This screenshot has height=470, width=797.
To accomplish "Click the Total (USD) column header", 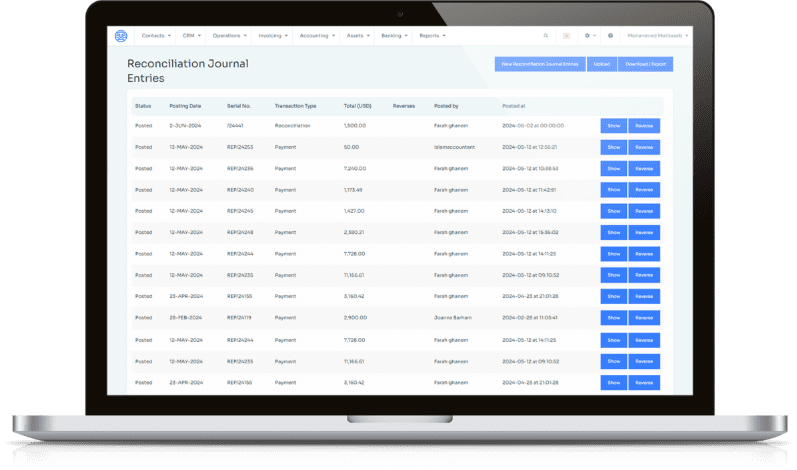I will (357, 106).
